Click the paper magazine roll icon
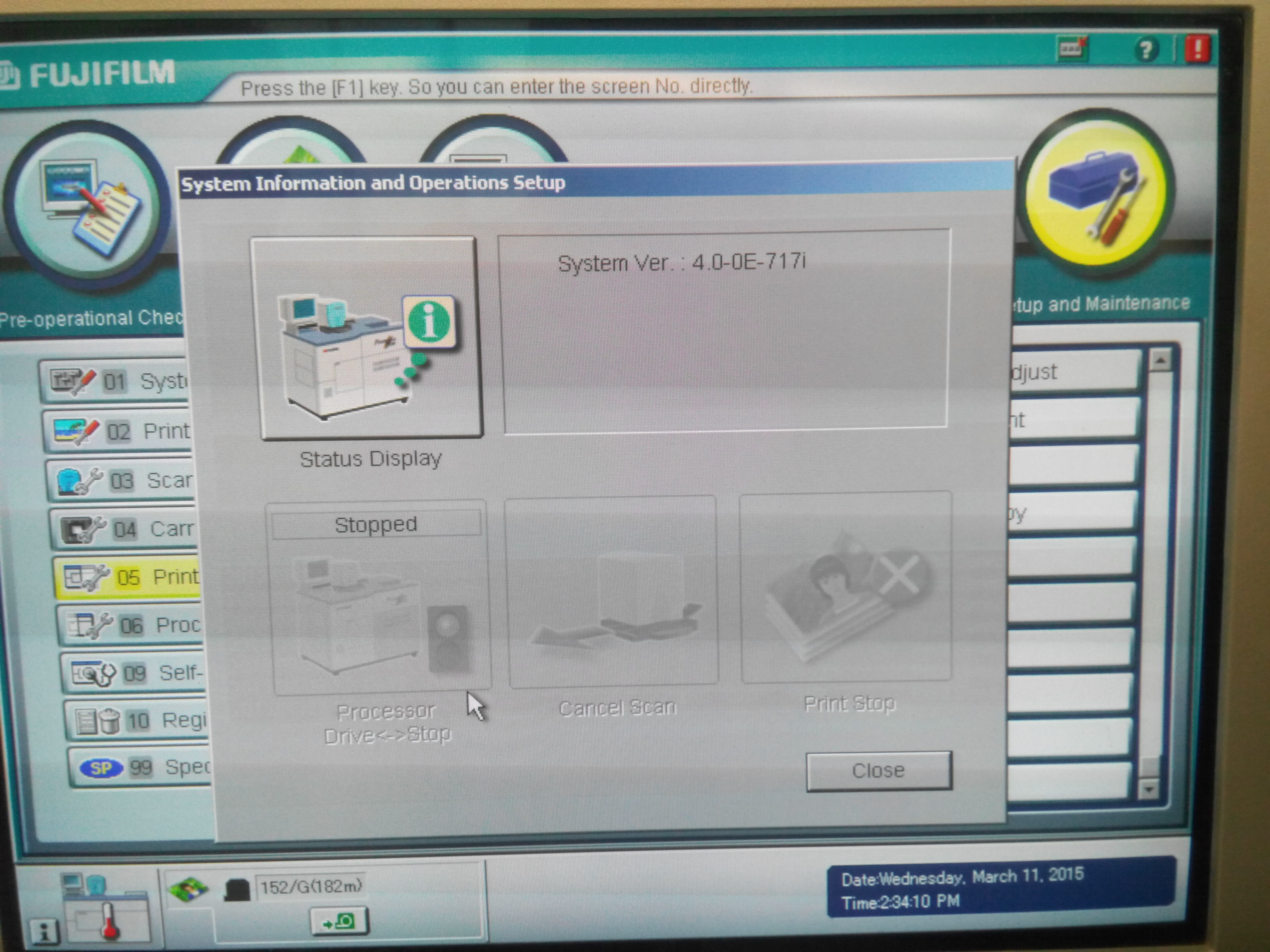The image size is (1270, 952). tap(236, 890)
